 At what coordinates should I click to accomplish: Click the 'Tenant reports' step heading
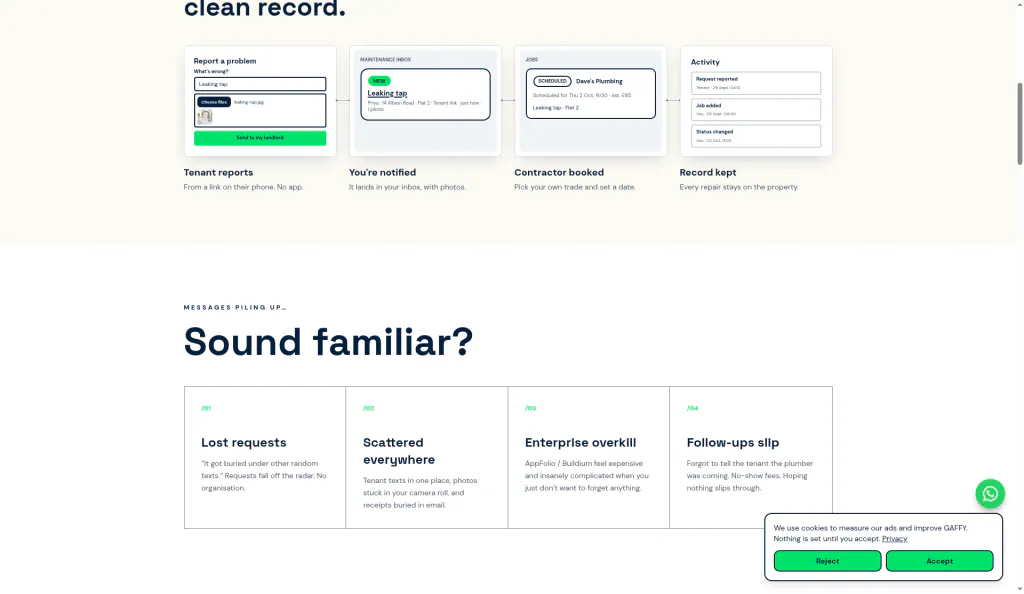tap(218, 172)
